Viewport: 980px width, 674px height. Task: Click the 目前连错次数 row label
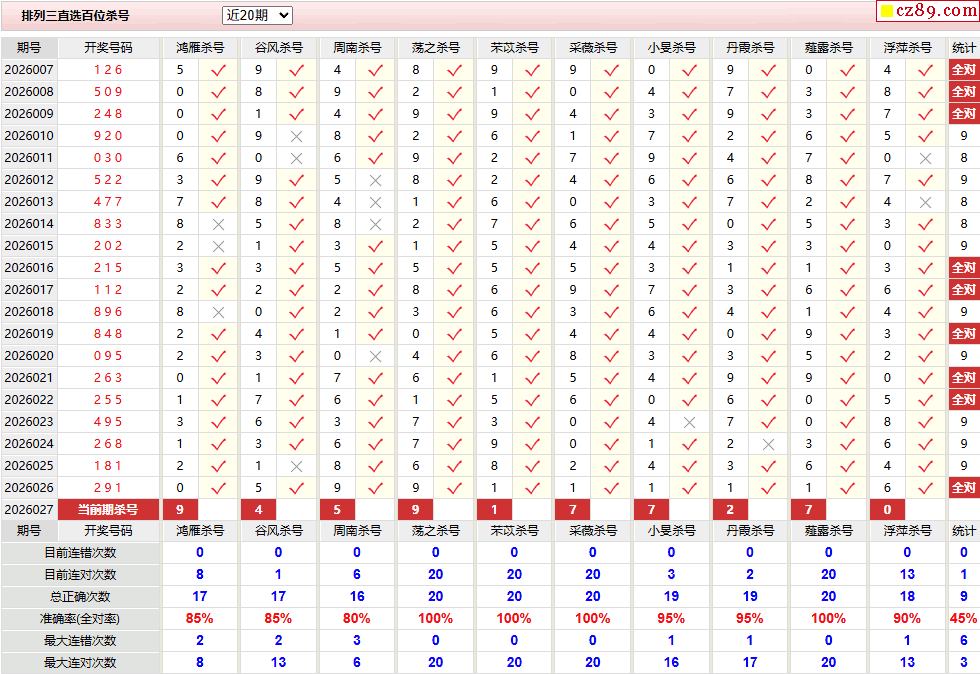pyautogui.click(x=80, y=553)
